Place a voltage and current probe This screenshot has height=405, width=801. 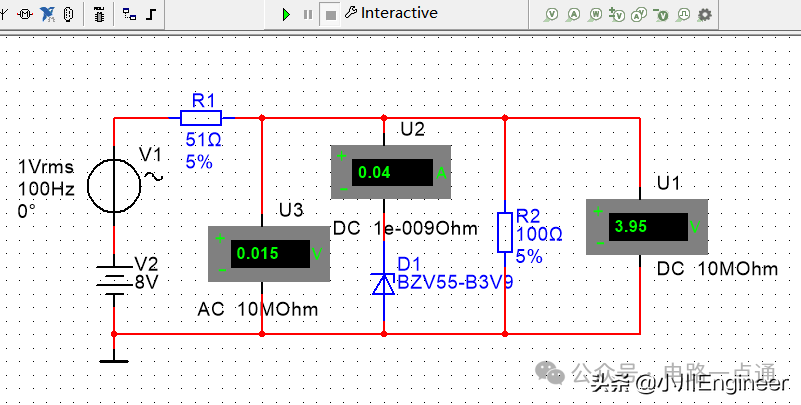pos(639,14)
